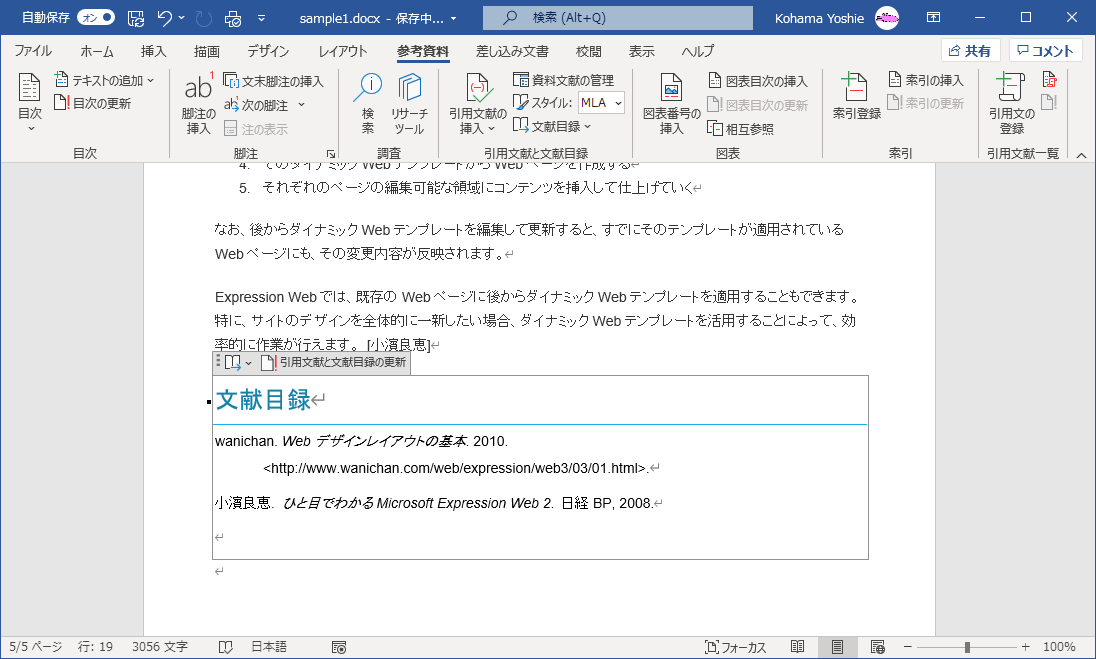Switch to the デザイン tab
The height and width of the screenshot is (659, 1096).
point(268,51)
